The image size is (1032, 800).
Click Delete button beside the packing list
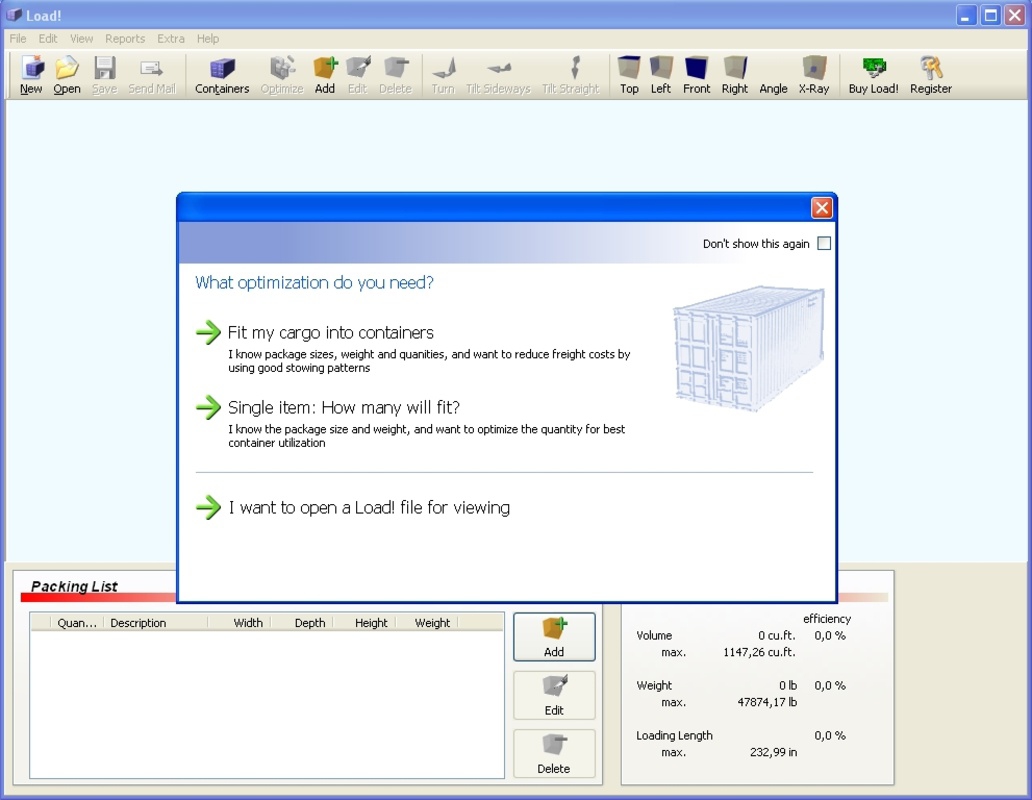point(554,753)
